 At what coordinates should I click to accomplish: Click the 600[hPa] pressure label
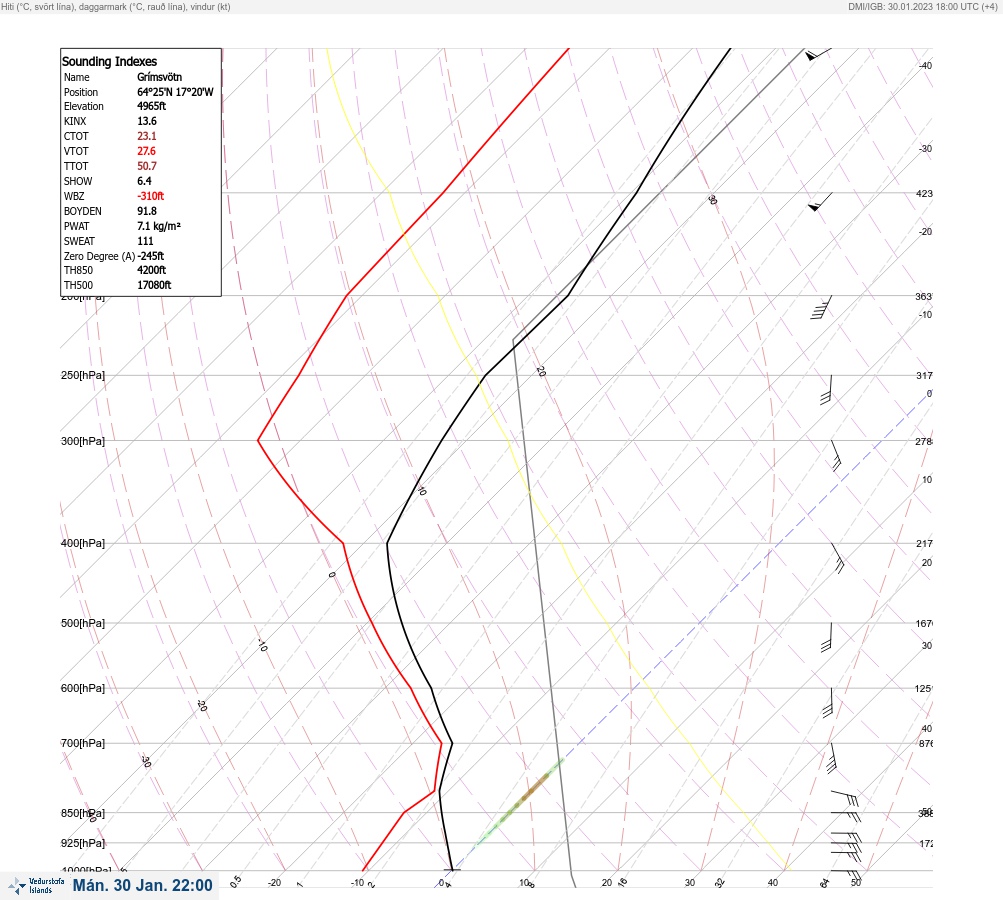coord(83,688)
